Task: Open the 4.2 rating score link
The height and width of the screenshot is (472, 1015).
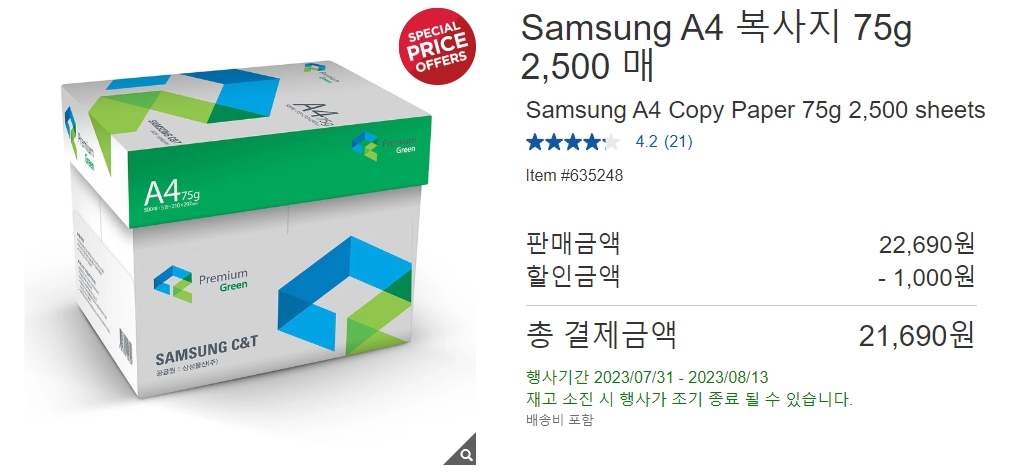Action: [x=647, y=142]
